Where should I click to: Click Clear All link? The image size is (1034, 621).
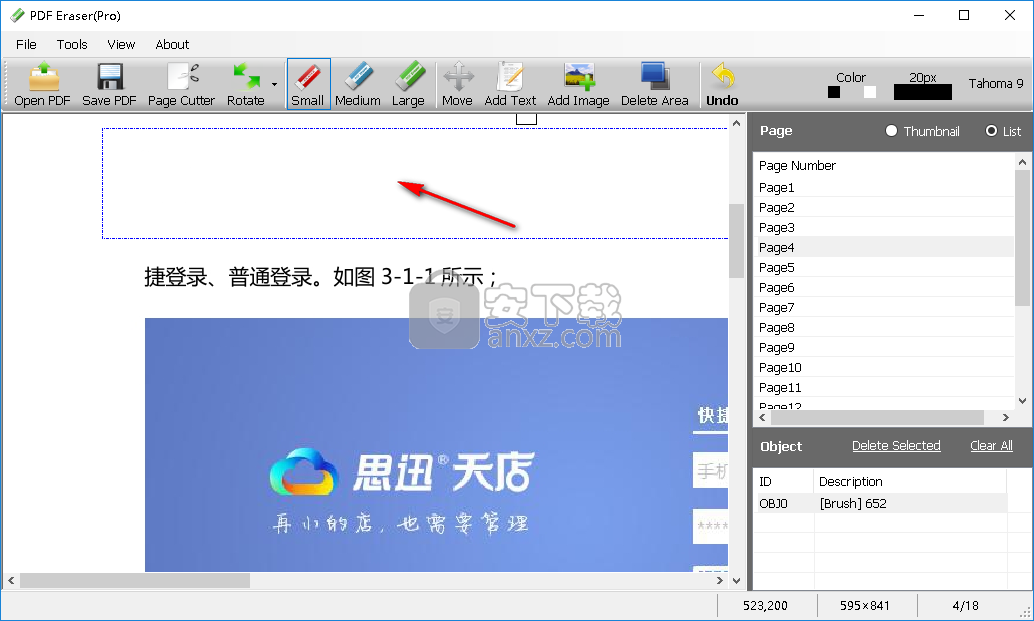pos(991,446)
